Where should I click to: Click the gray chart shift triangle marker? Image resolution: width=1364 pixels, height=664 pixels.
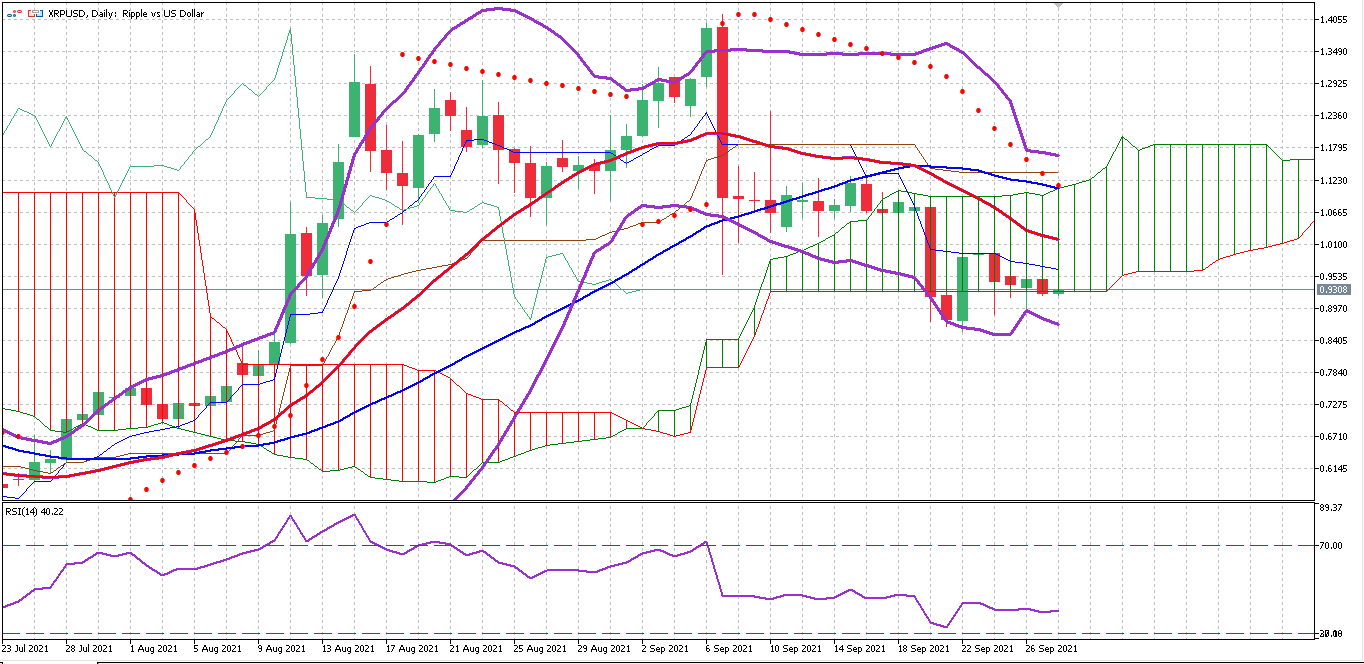tap(1059, 5)
